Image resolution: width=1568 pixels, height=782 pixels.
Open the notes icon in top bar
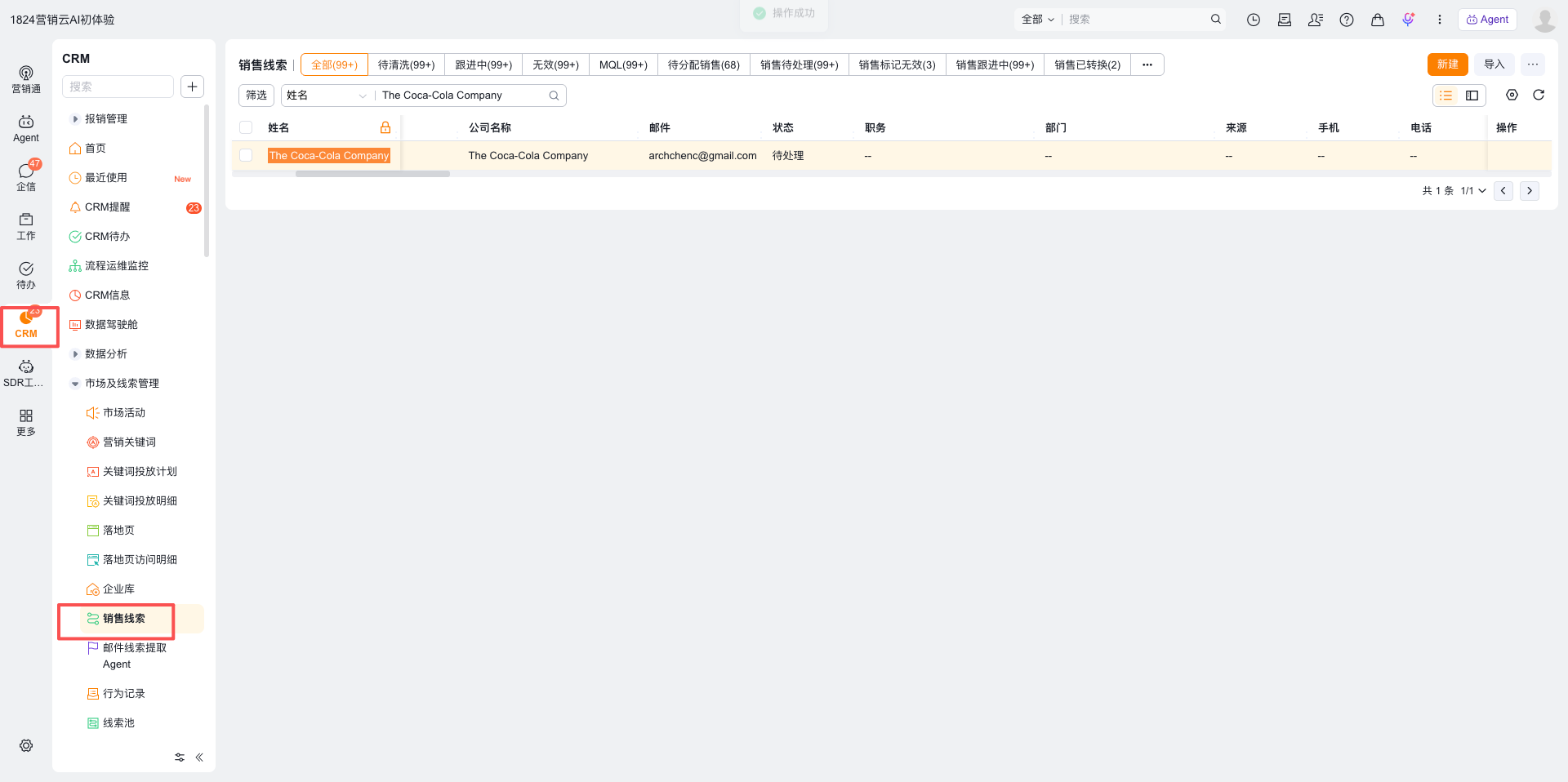tap(1285, 20)
